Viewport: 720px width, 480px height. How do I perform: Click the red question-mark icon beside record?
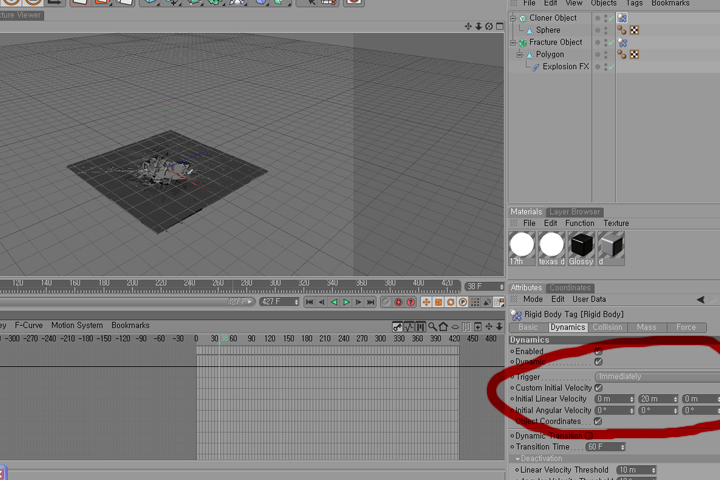(411, 302)
